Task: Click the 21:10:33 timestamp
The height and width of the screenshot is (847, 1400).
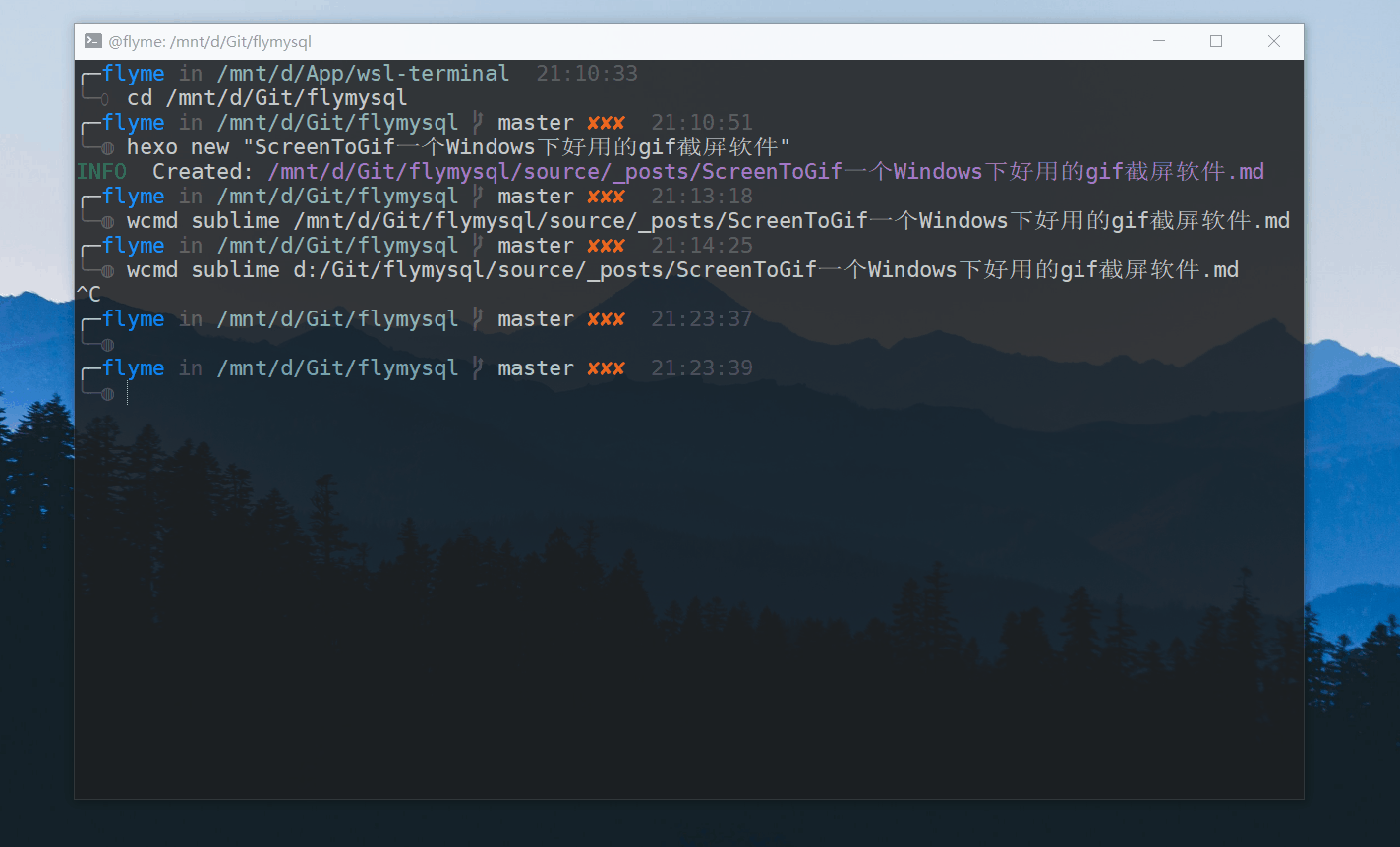Action: (x=587, y=74)
